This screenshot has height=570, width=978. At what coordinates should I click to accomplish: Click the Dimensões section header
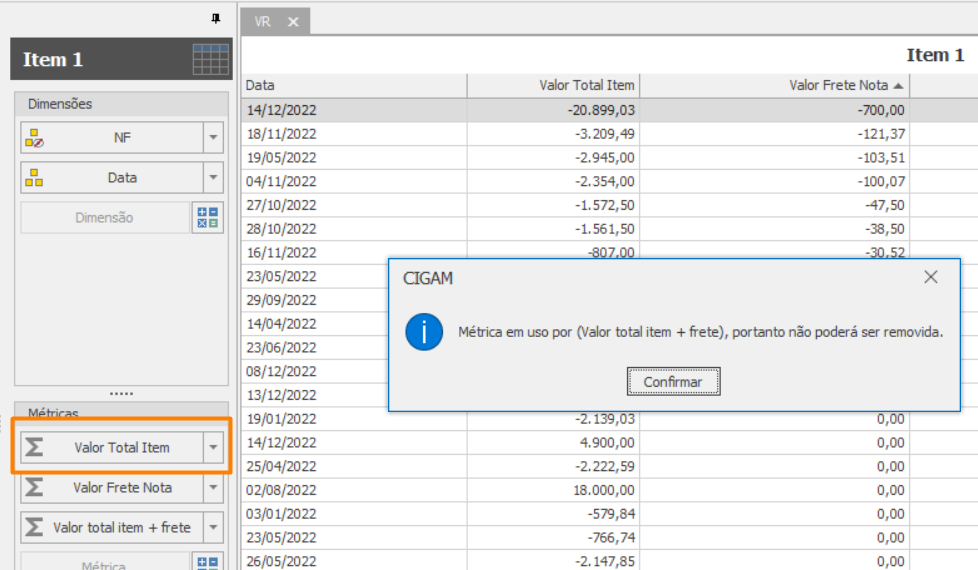click(x=122, y=104)
